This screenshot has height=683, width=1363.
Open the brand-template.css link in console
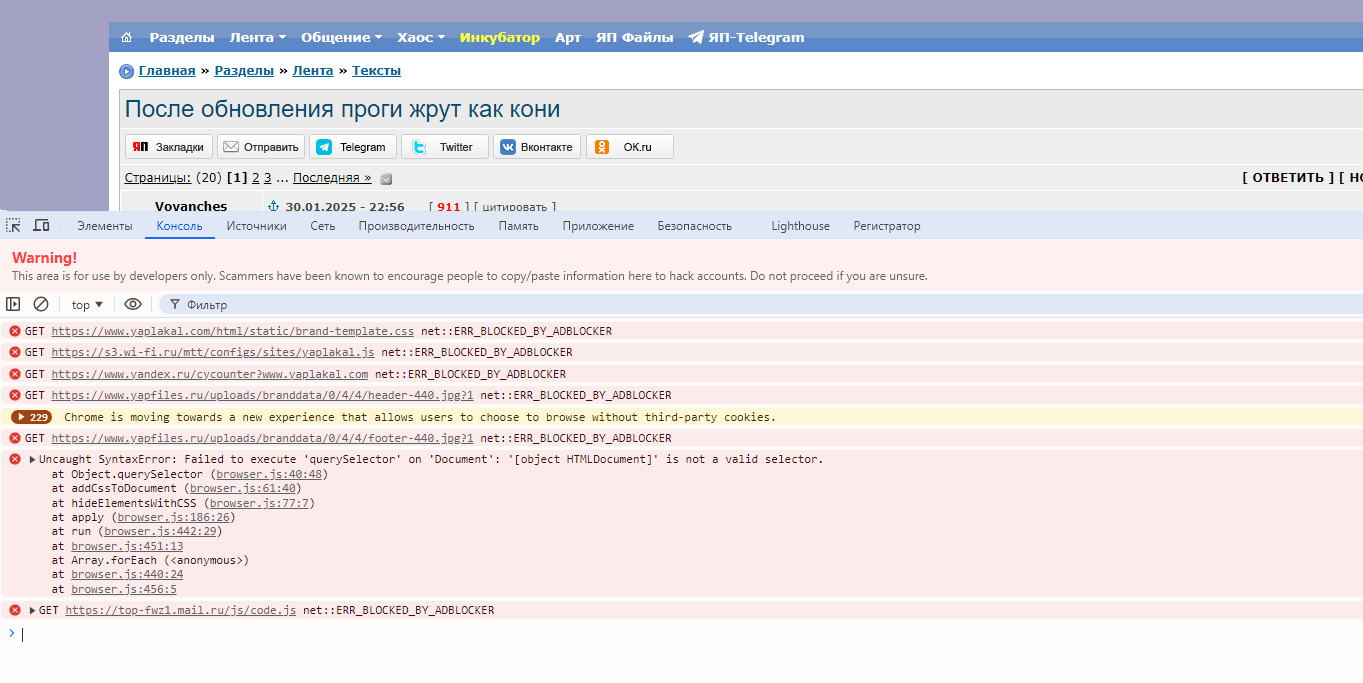[233, 331]
